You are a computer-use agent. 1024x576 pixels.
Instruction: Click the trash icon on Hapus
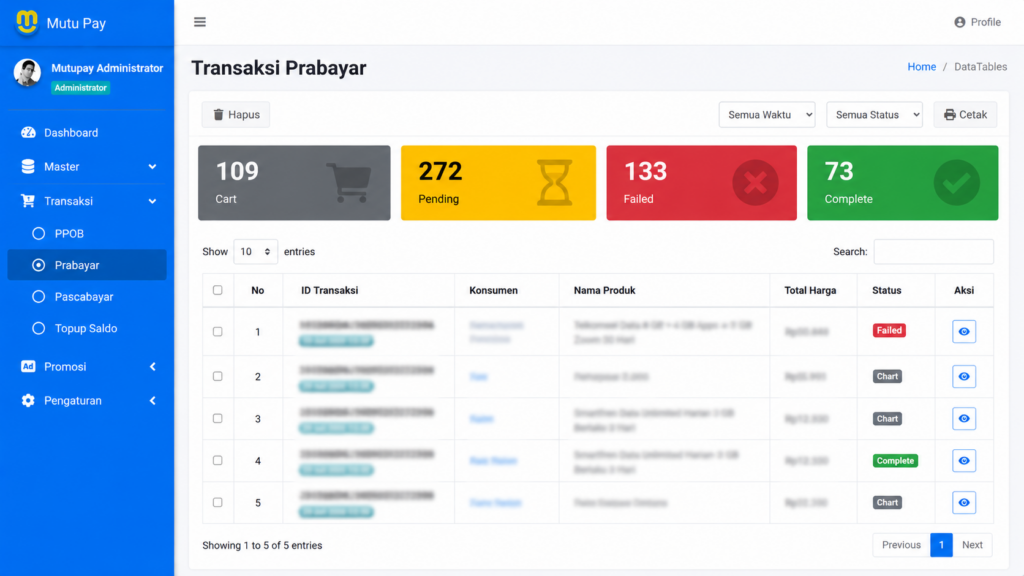tap(219, 114)
